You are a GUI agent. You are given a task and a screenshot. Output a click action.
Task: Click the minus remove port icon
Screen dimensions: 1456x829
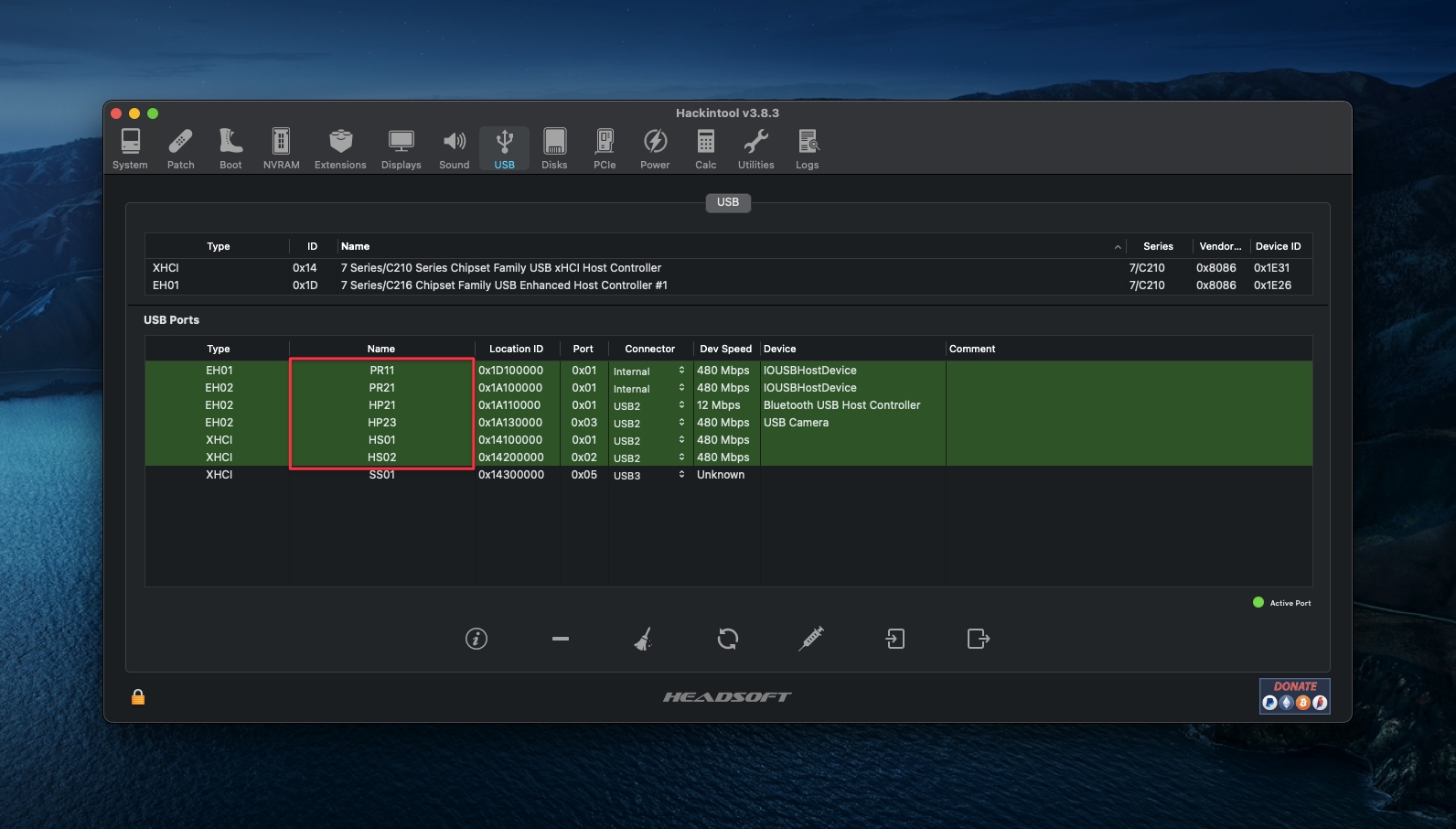point(561,639)
